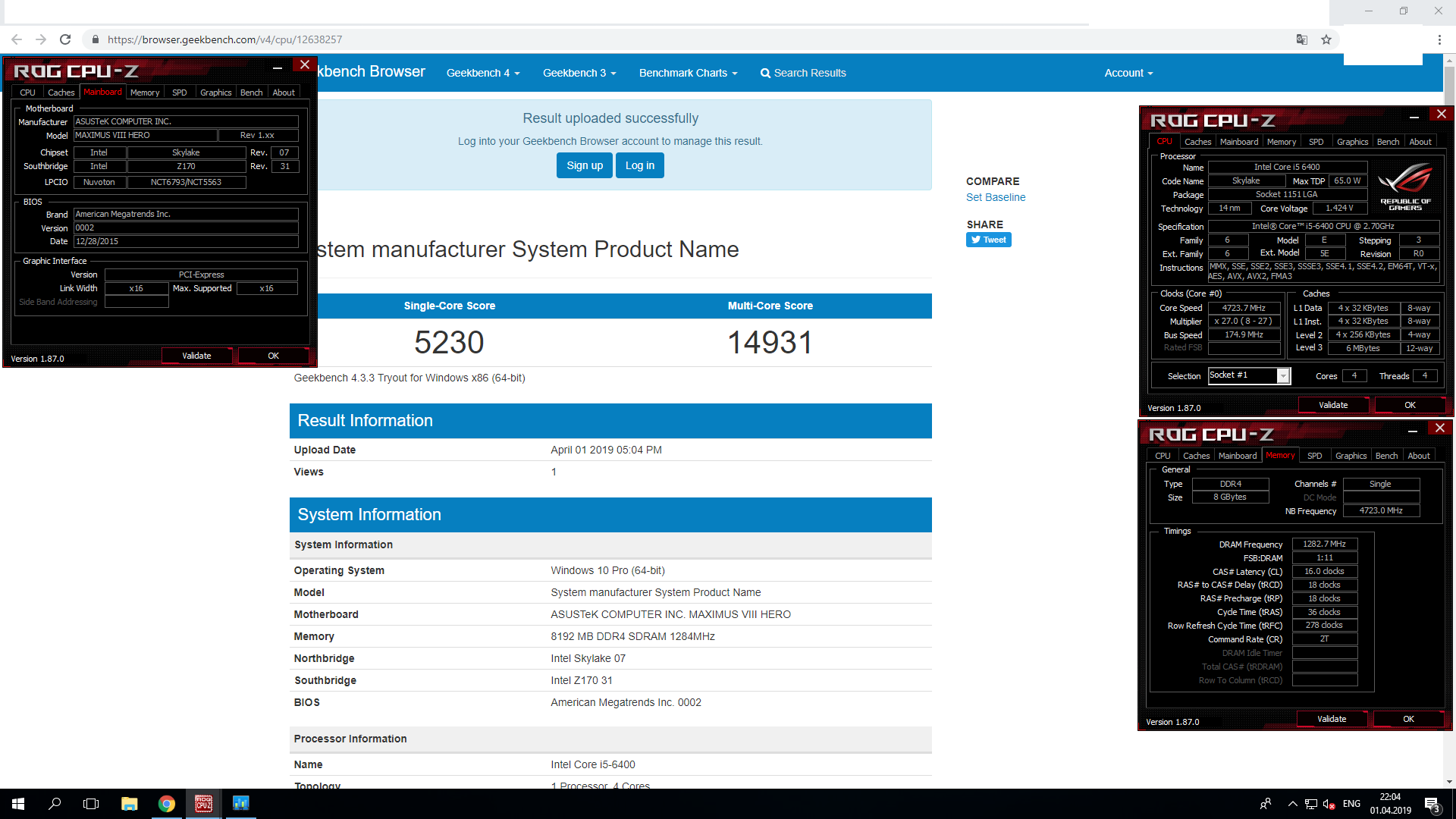This screenshot has width=1456, height=819.
Task: Open File Explorer from the taskbar
Action: [129, 804]
